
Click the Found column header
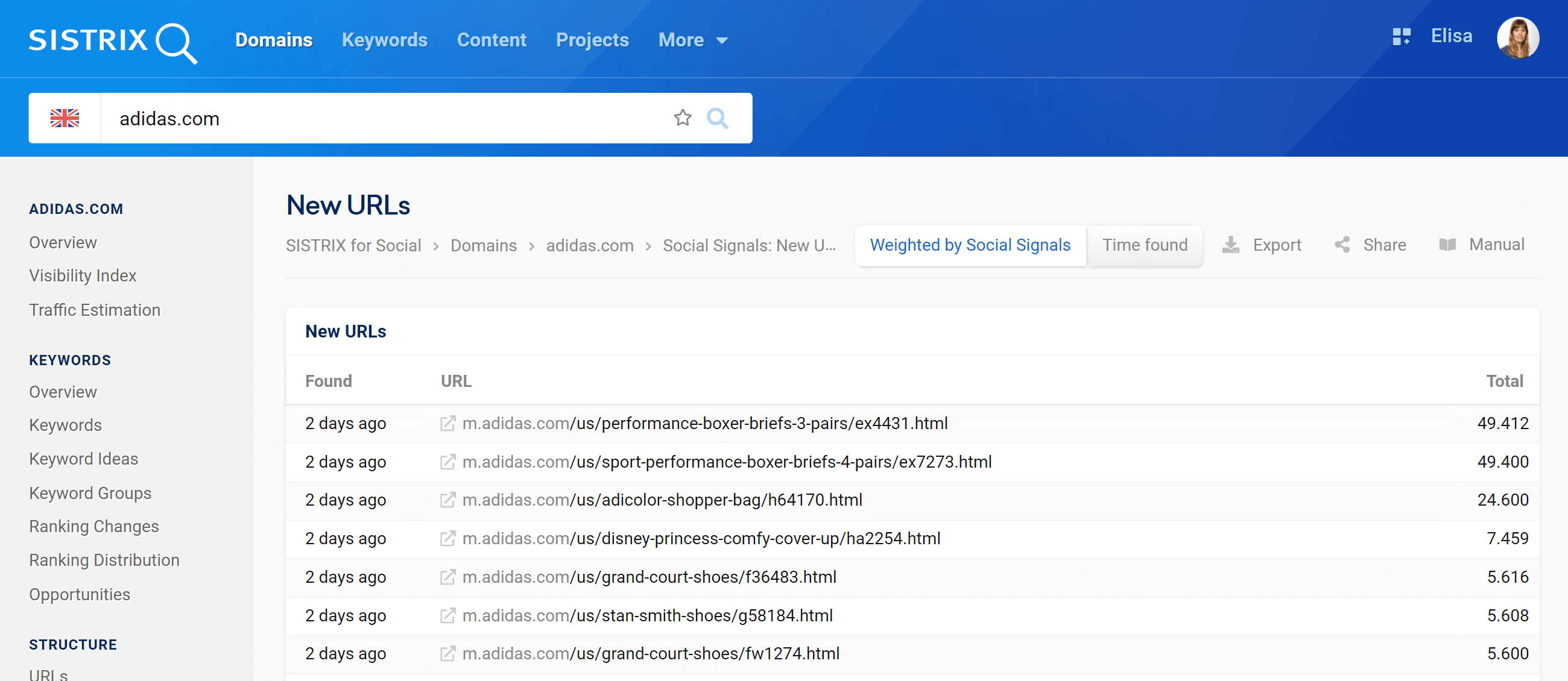[x=329, y=381]
